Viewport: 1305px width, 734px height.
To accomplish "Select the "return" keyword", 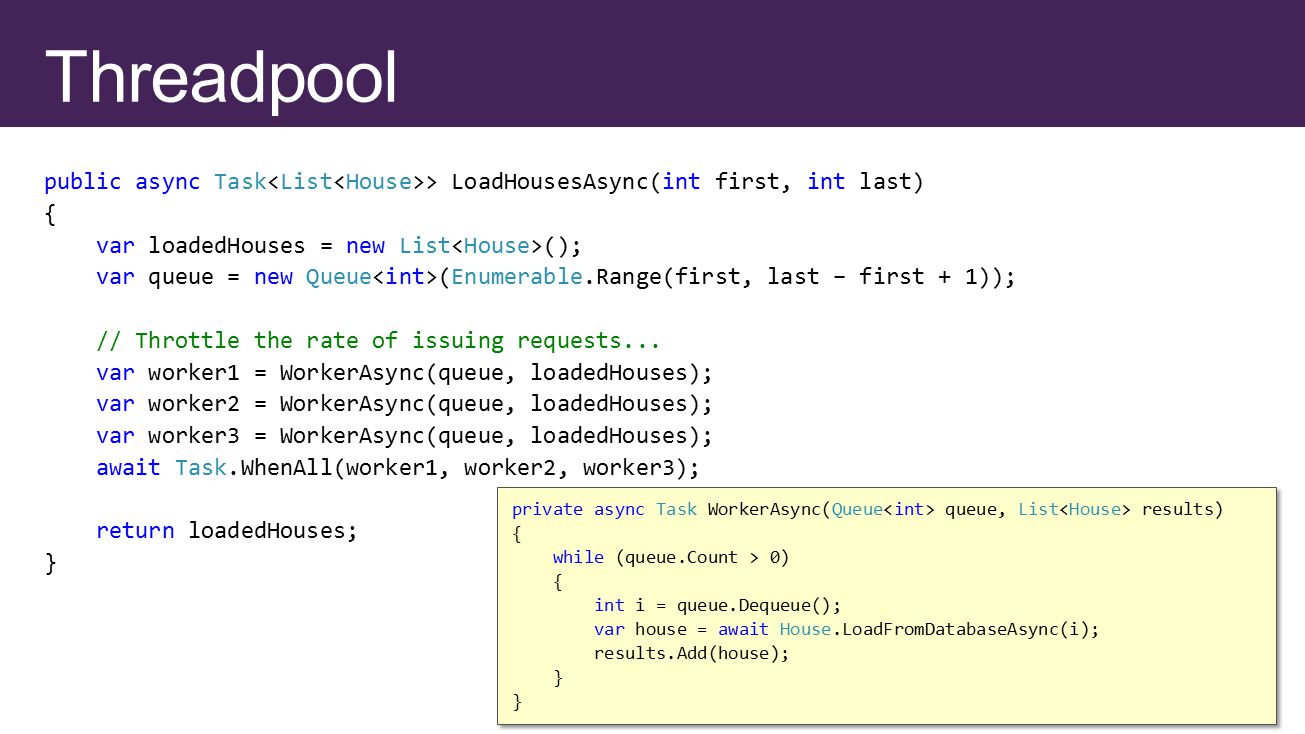I will pyautogui.click(x=136, y=531).
